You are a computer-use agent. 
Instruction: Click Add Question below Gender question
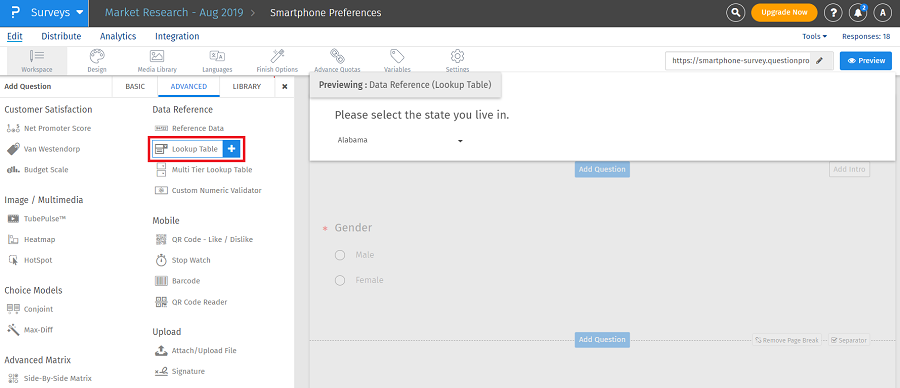[x=602, y=340]
